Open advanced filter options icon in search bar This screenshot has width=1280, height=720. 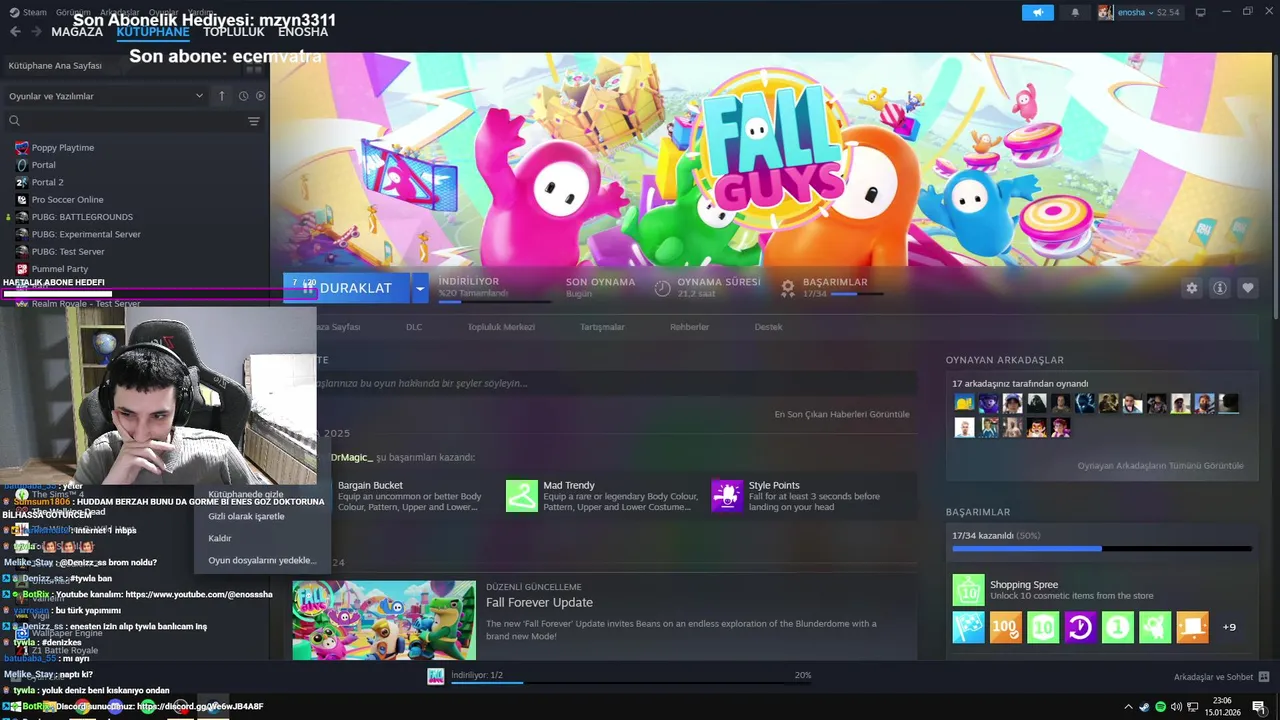coord(254,121)
